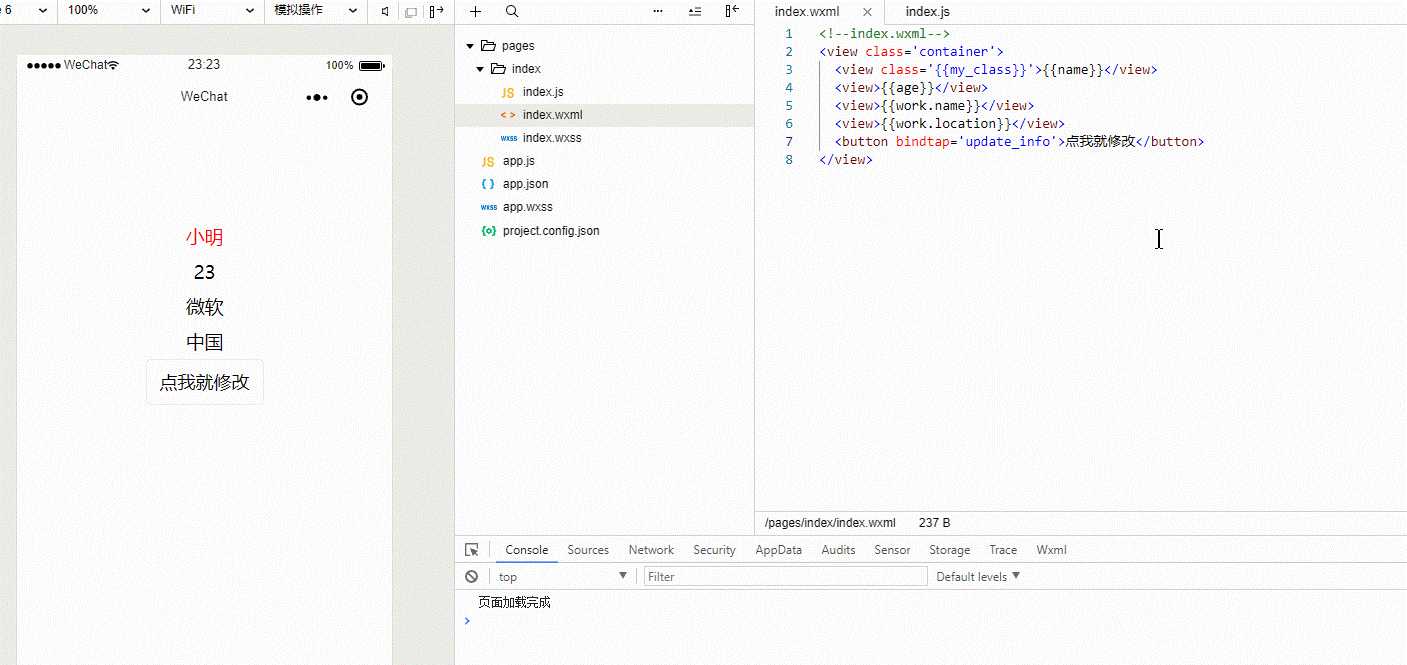
Task: Open the 100% zoom dropdown
Action: tap(110, 10)
